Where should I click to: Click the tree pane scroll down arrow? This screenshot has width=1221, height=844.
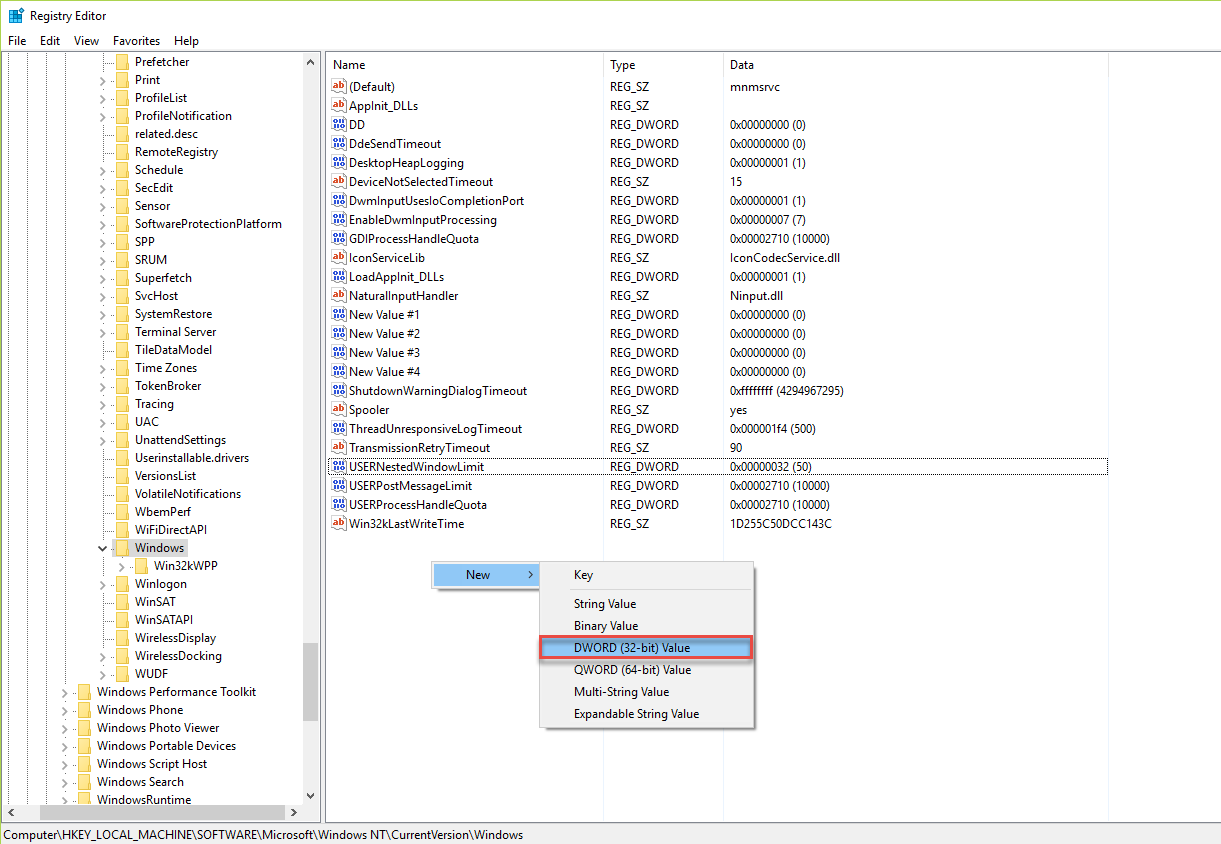tap(310, 796)
